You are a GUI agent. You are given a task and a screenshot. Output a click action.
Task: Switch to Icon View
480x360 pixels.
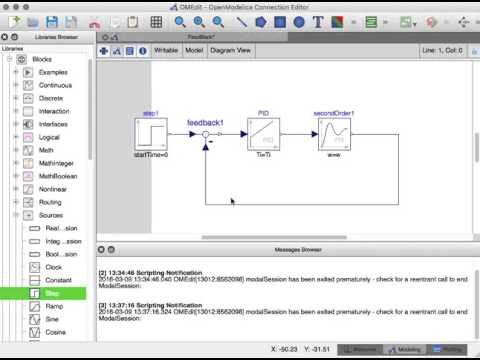click(104, 51)
